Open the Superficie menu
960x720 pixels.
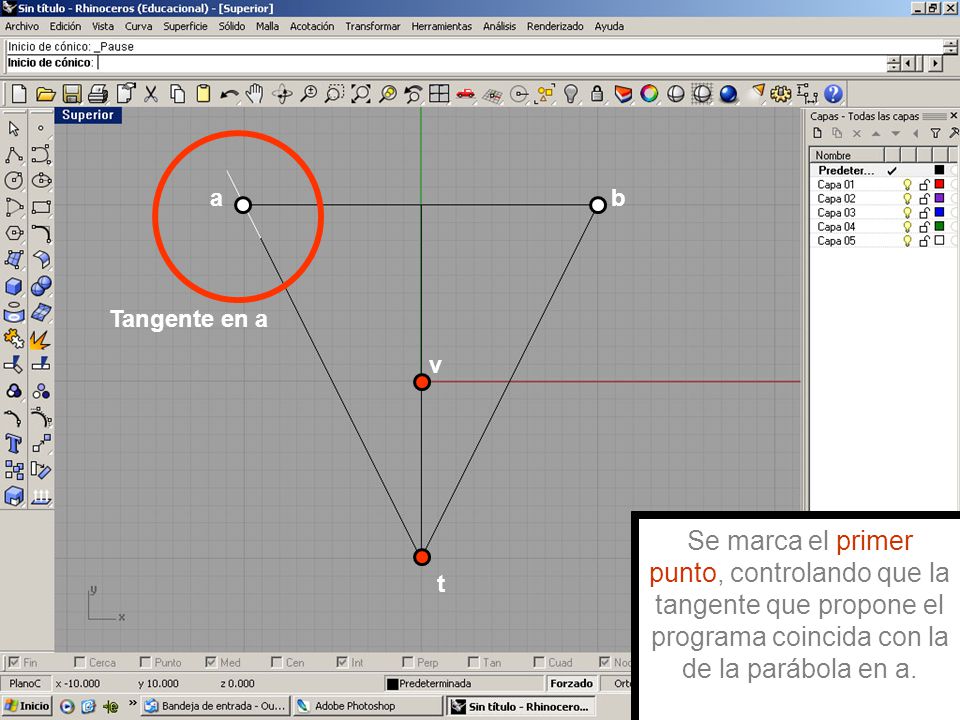[x=185, y=26]
